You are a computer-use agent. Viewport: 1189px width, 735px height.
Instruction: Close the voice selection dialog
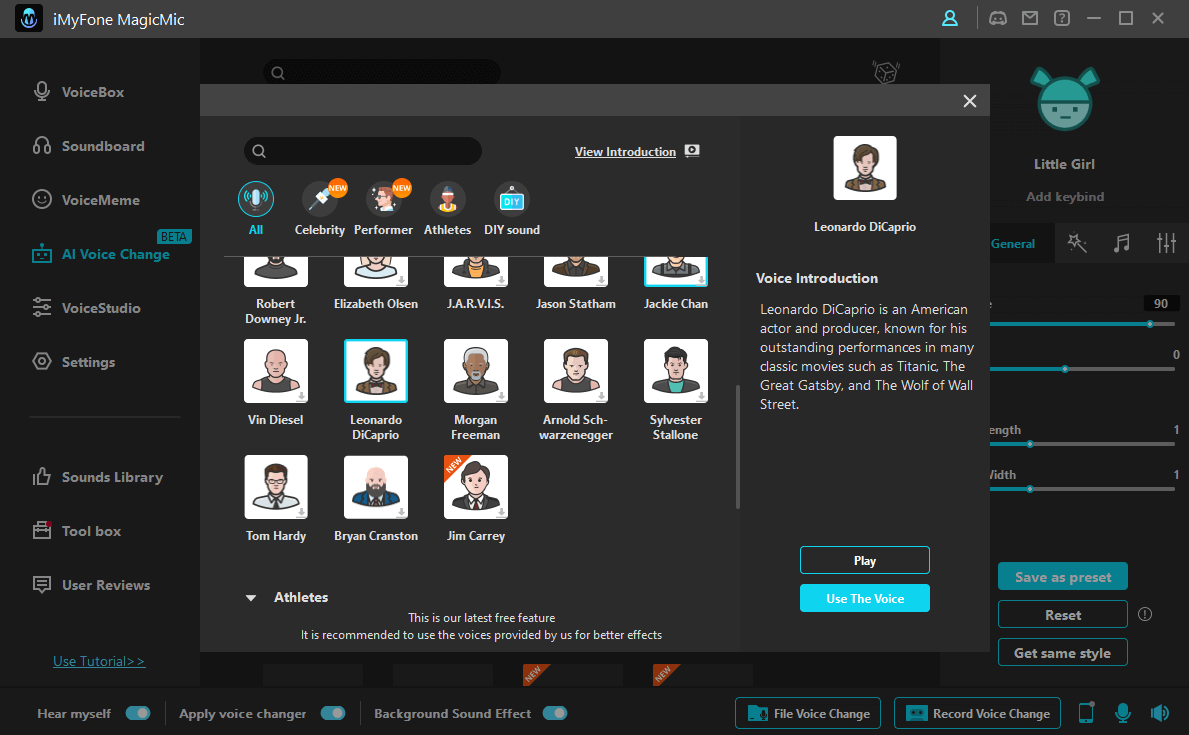[x=969, y=101]
